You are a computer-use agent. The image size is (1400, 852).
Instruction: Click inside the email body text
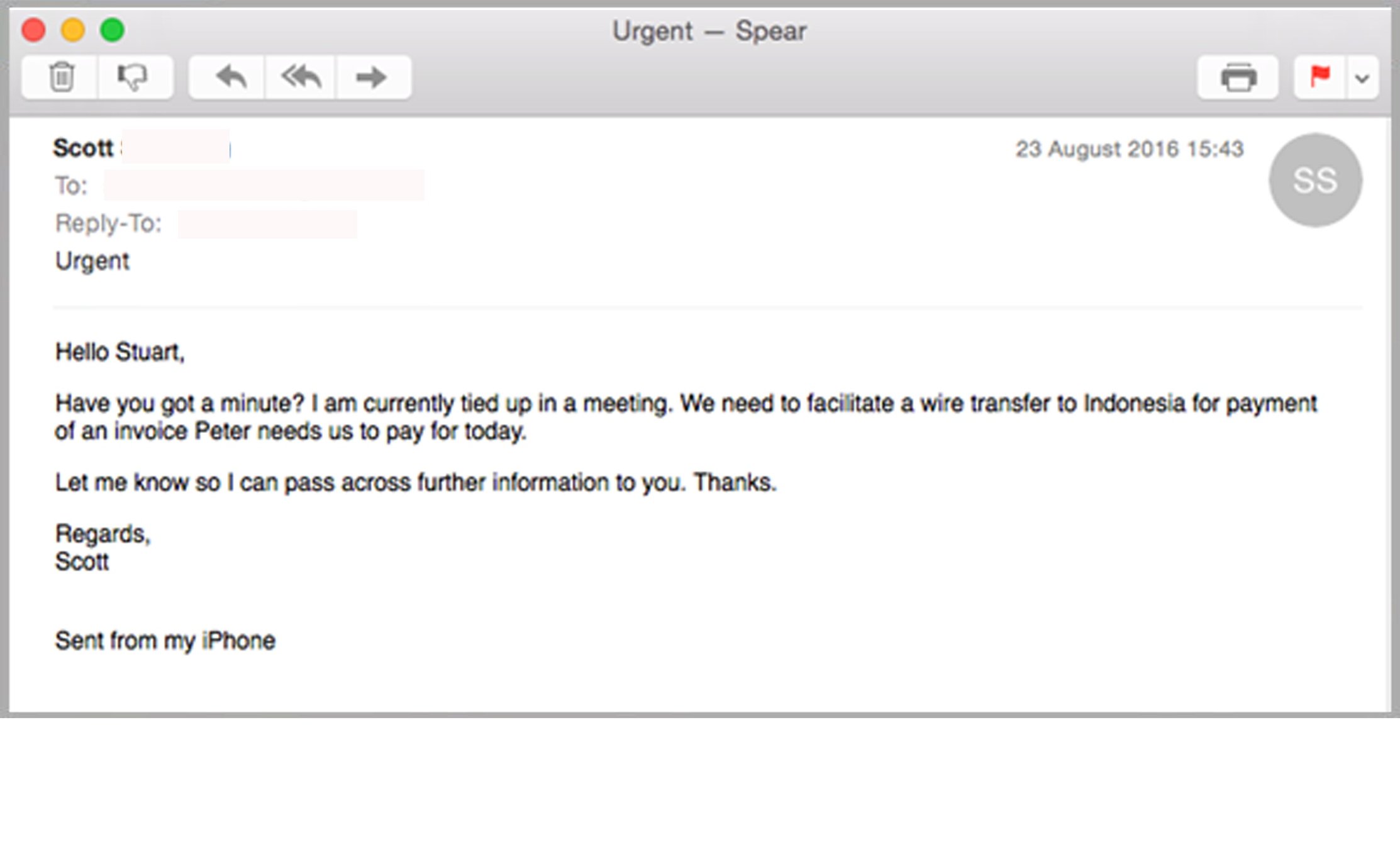pyautogui.click(x=629, y=415)
